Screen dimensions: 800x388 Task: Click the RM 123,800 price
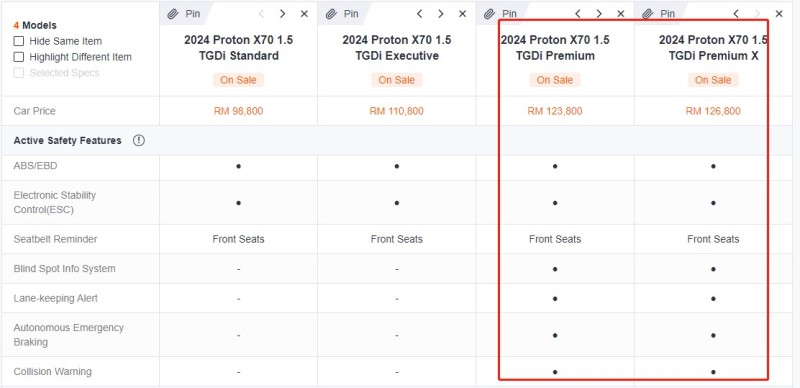coord(555,111)
